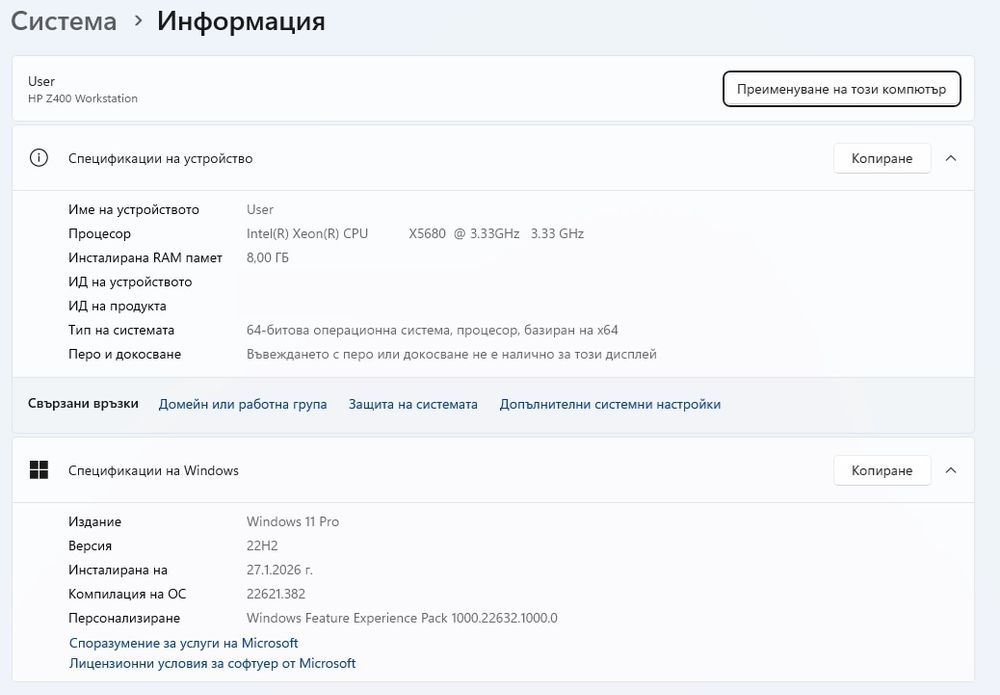Select the install date 27.1.2026 г.
This screenshot has height=695, width=1000.
pyautogui.click(x=279, y=570)
